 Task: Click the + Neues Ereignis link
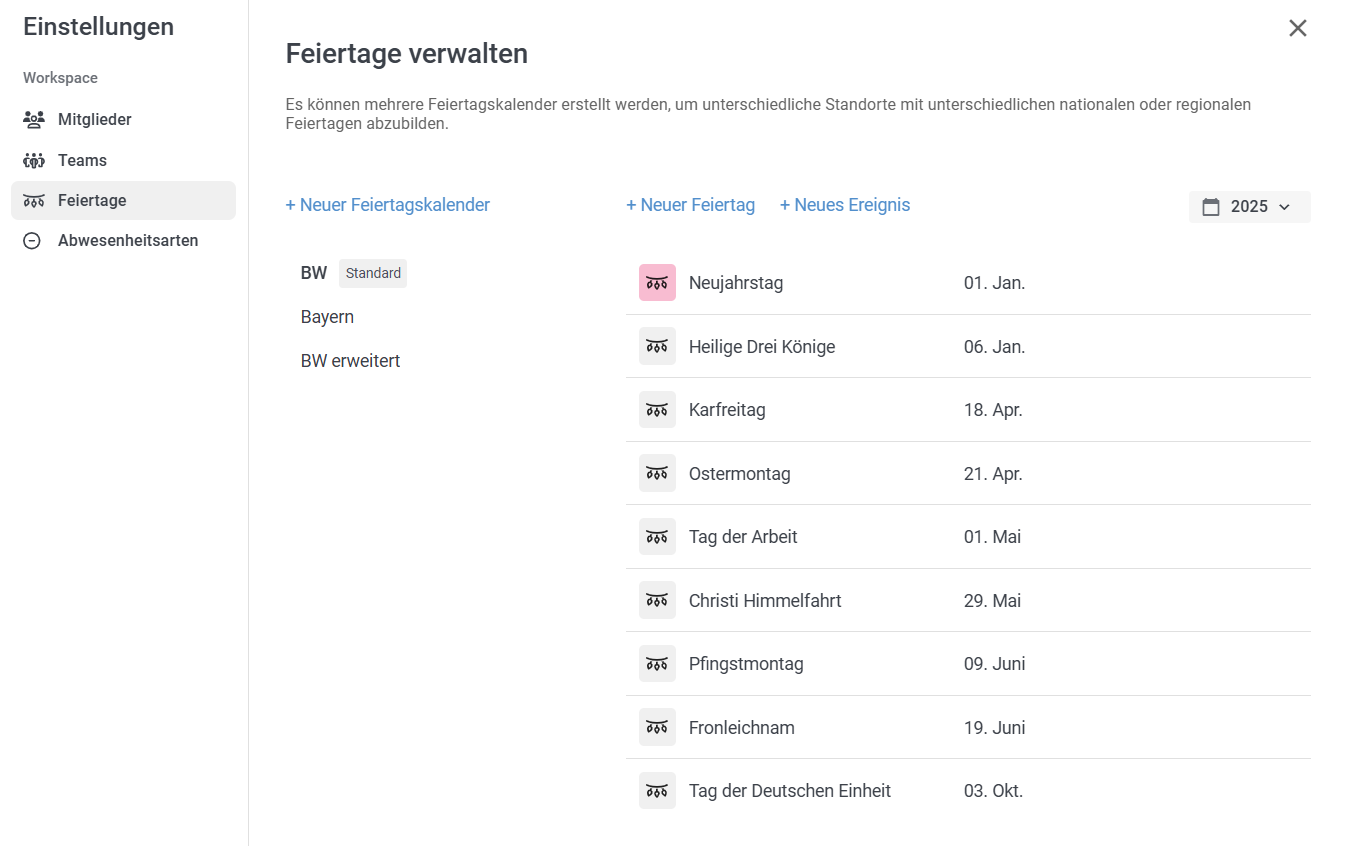click(845, 205)
